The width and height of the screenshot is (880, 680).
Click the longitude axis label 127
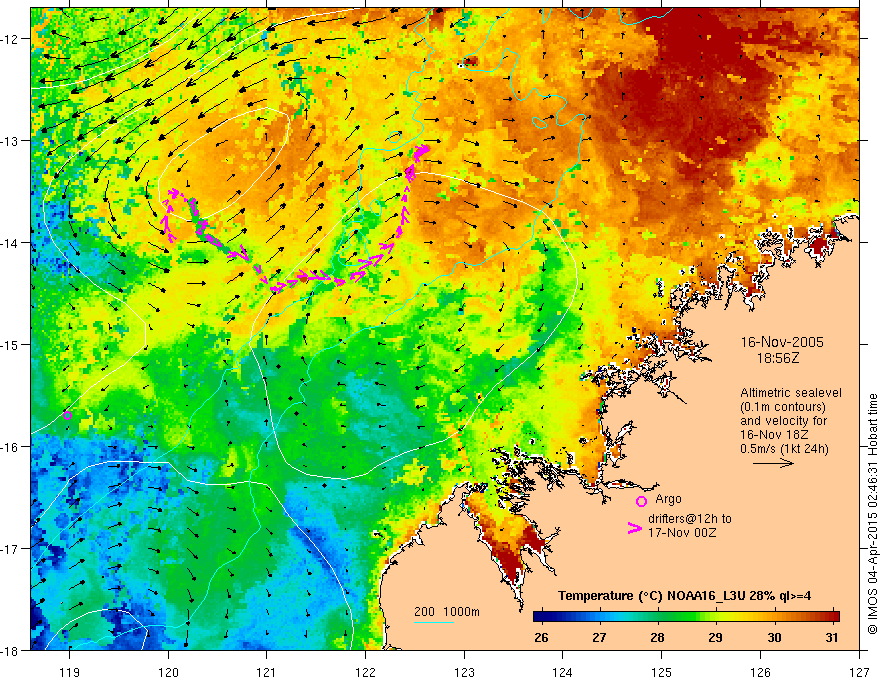[x=859, y=672]
